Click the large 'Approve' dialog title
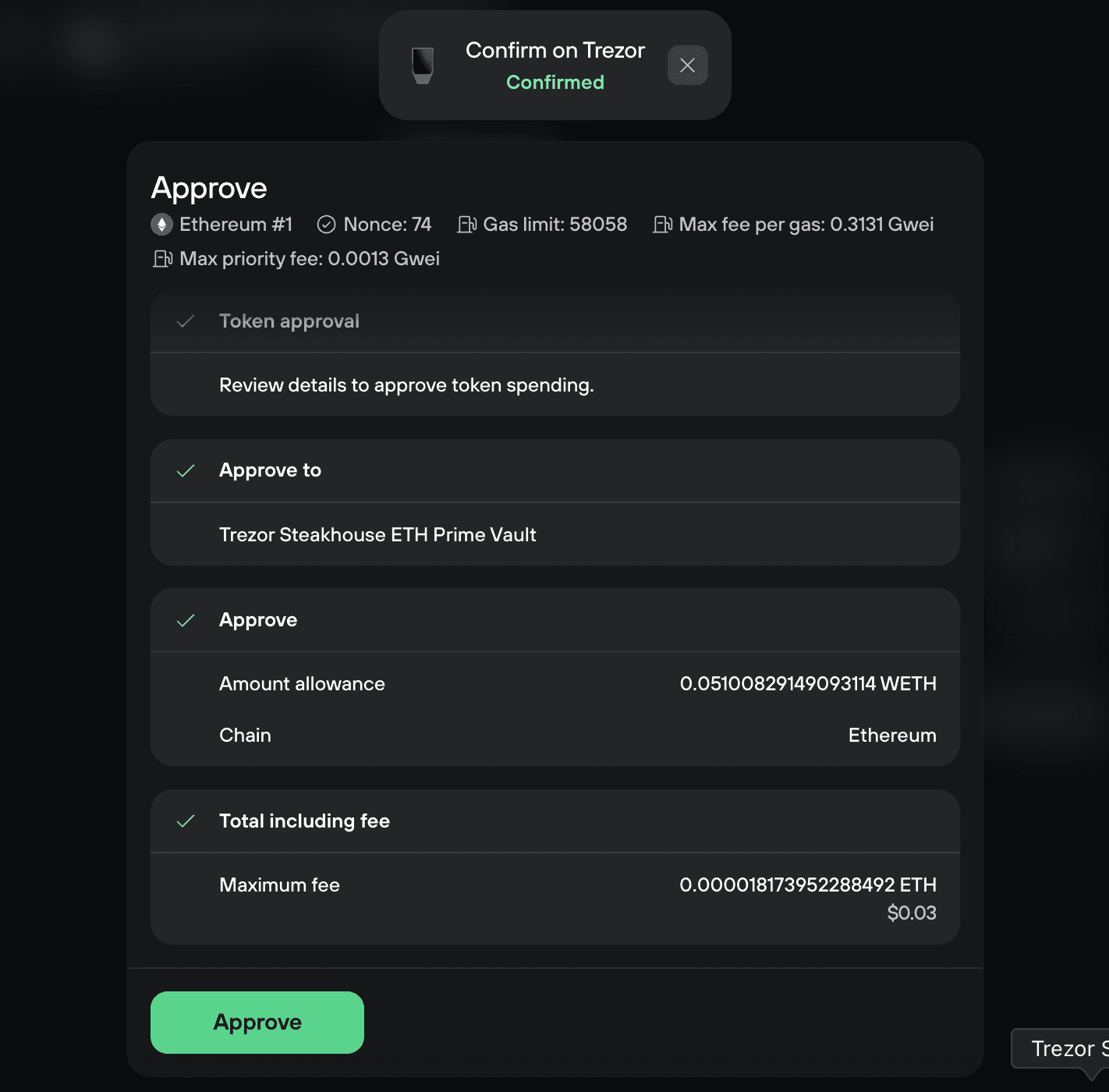1109x1092 pixels. 209,189
